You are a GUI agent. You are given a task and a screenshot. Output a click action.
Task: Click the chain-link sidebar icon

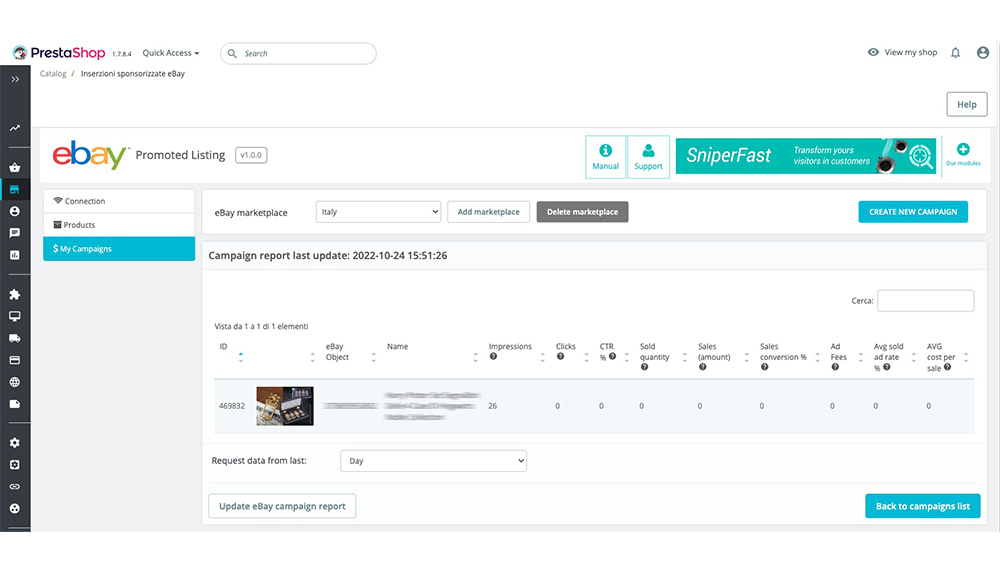coord(15,486)
